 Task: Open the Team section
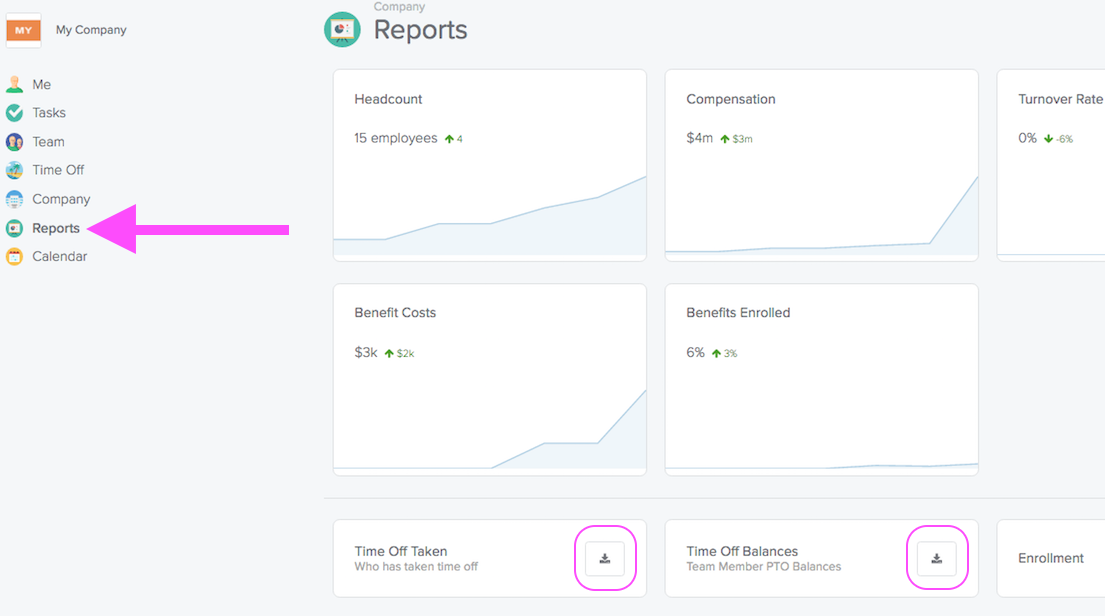[x=49, y=142]
